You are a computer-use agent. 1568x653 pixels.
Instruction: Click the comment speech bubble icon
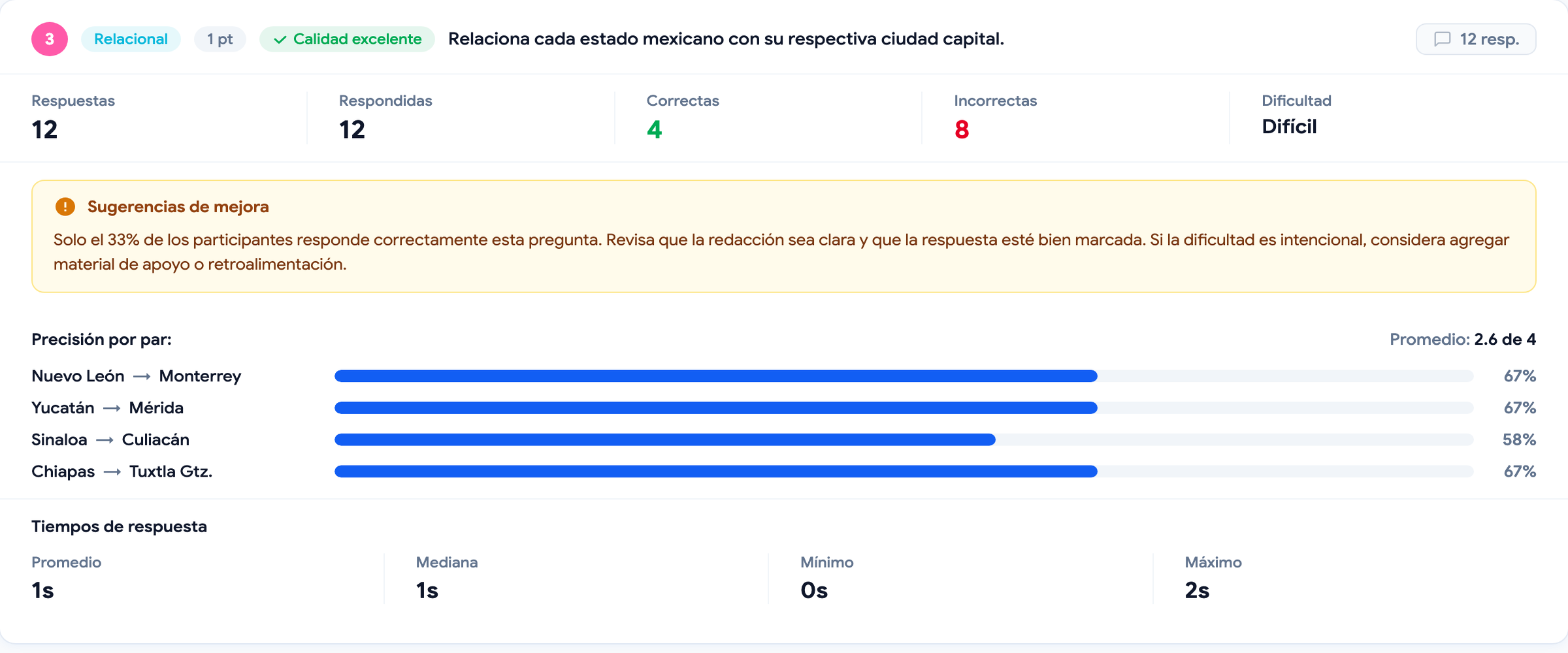coord(1444,39)
